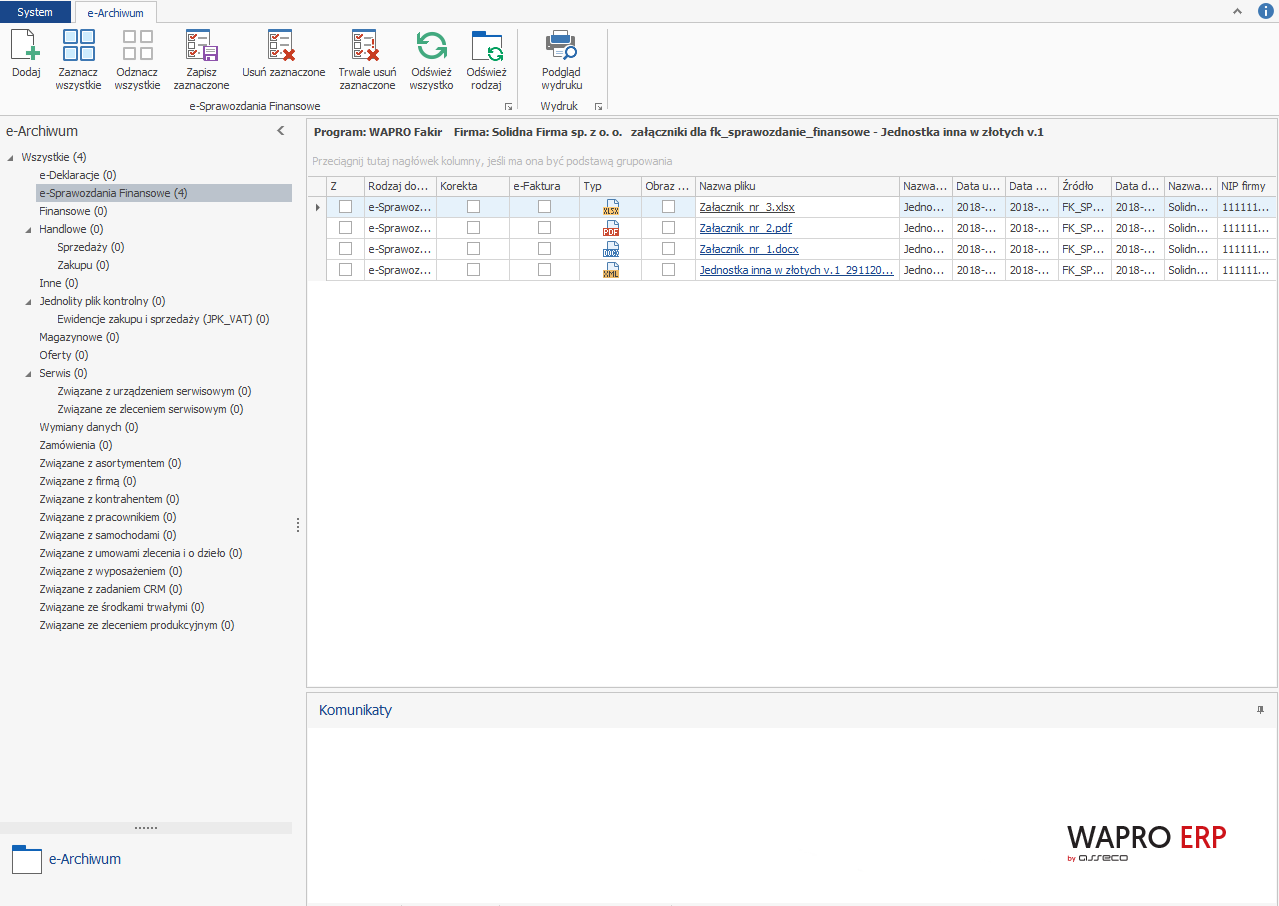The height and width of the screenshot is (906, 1279).
Task: Click the Korekta column header
Action: (472, 186)
